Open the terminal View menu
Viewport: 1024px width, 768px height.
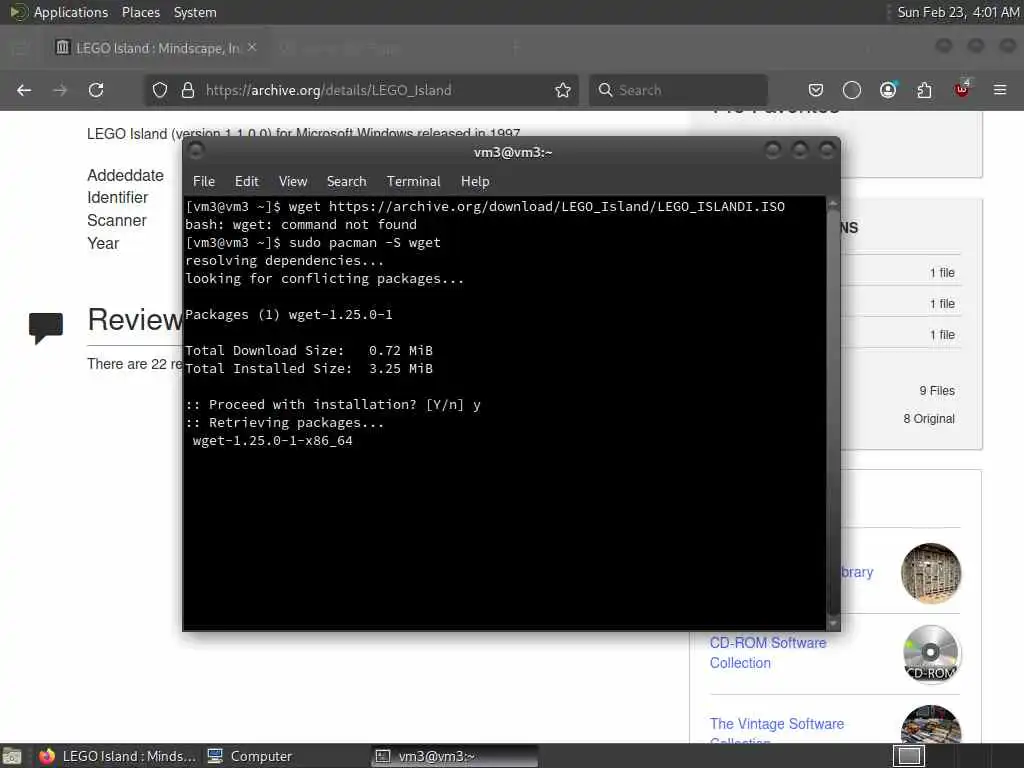(x=293, y=182)
